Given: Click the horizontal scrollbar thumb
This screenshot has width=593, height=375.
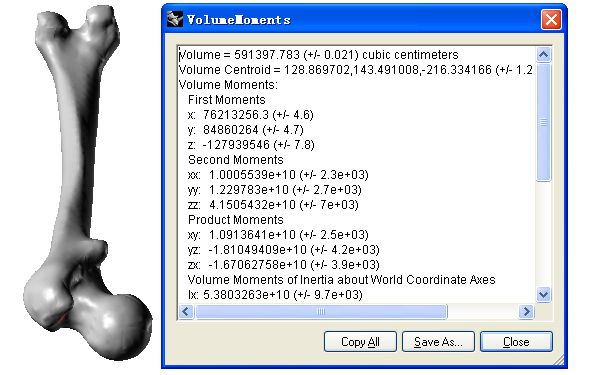Looking at the screenshot, I should coord(321,312).
